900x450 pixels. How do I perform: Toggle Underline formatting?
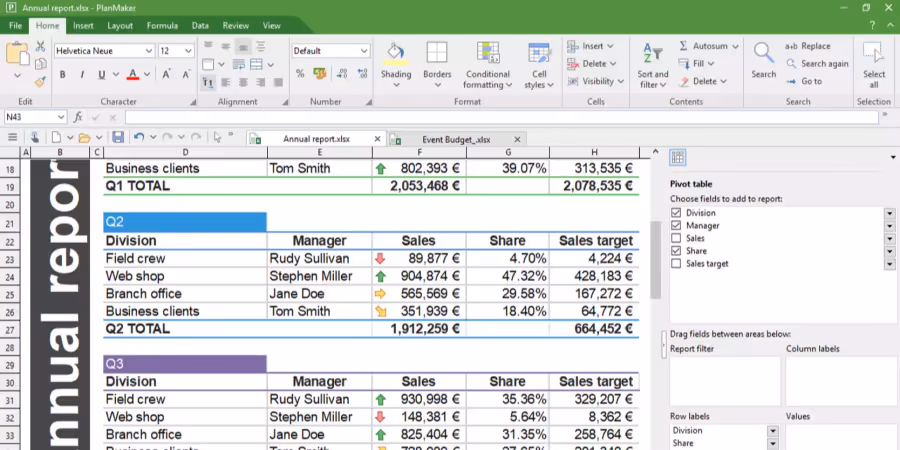click(x=102, y=74)
